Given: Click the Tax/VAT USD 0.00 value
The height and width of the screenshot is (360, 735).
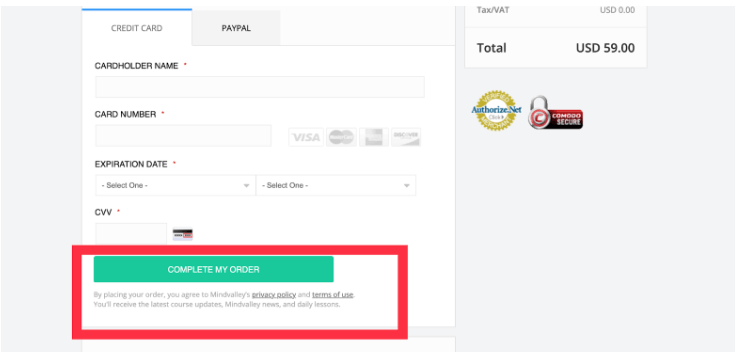Looking at the screenshot, I should tap(617, 10).
